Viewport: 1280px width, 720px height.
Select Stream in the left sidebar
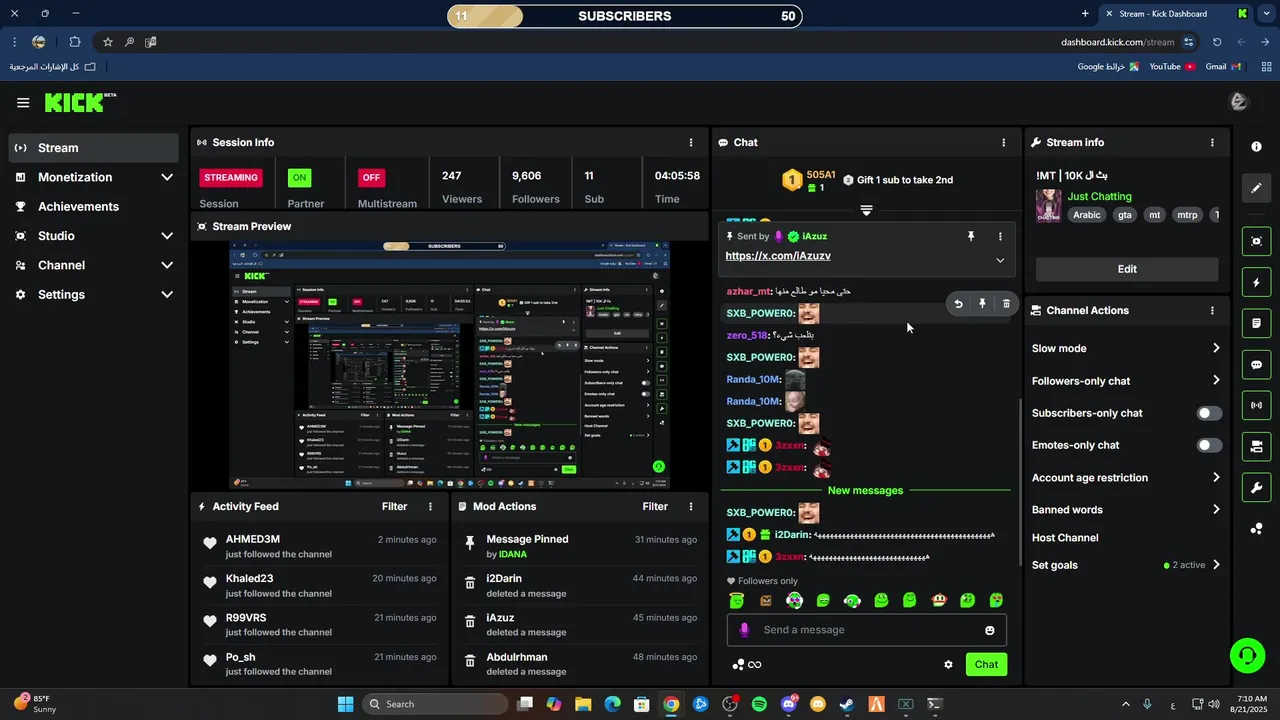point(94,148)
